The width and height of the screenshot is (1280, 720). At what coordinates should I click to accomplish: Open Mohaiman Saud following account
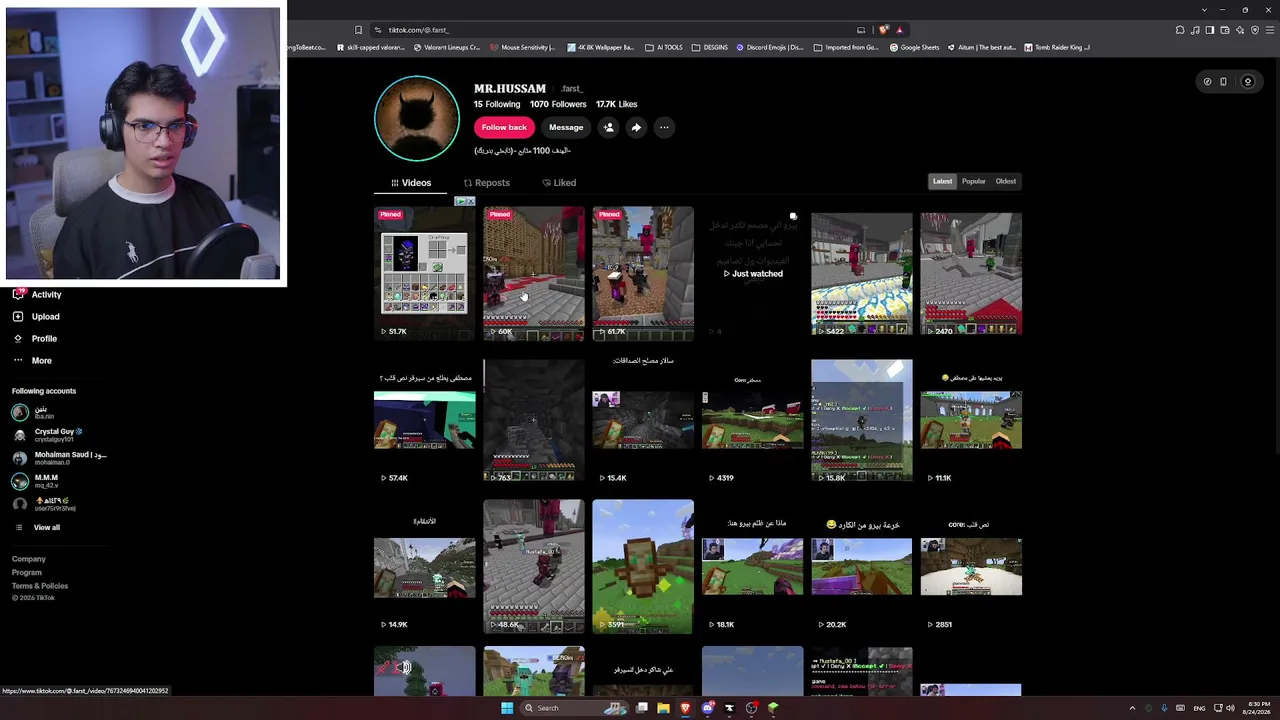(60, 458)
